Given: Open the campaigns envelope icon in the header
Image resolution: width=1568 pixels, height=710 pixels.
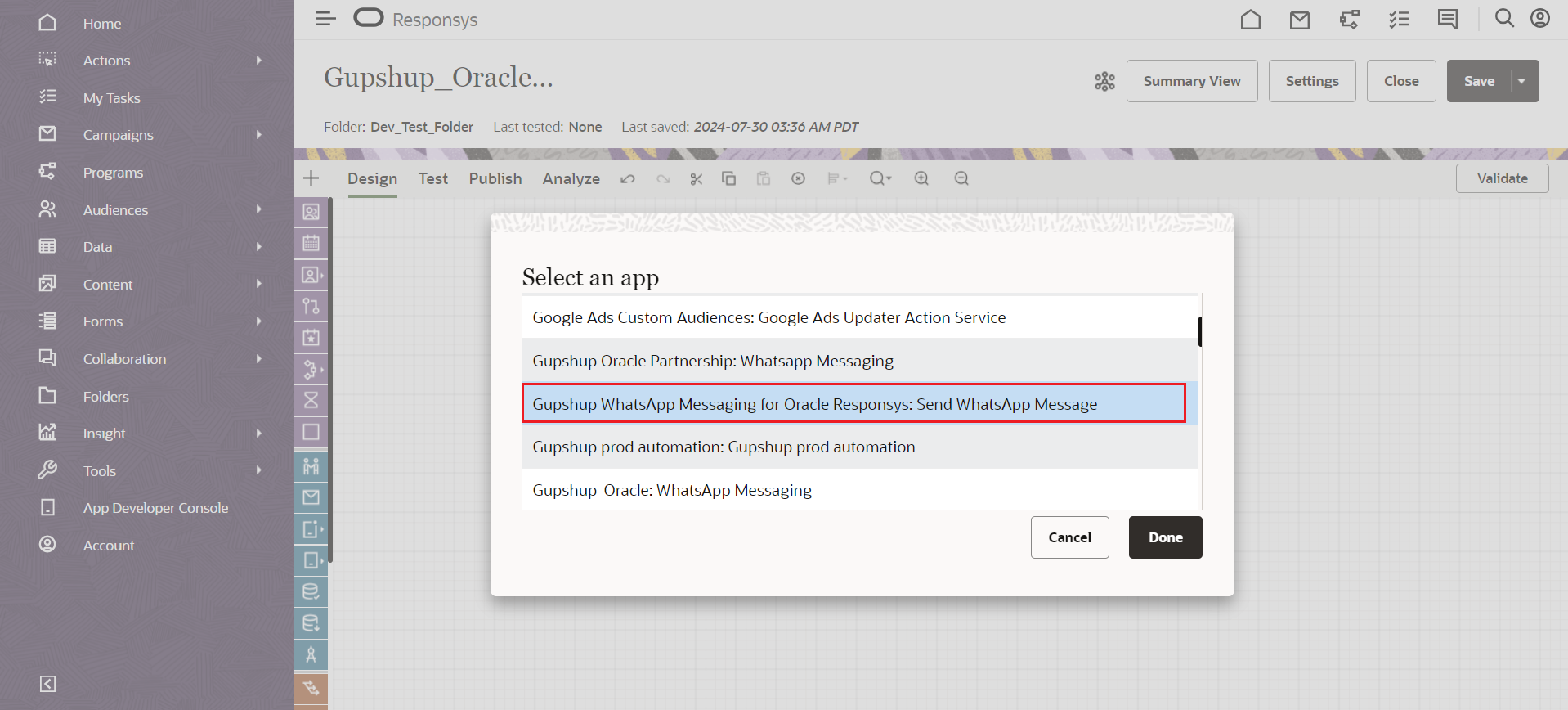Looking at the screenshot, I should 1299,19.
